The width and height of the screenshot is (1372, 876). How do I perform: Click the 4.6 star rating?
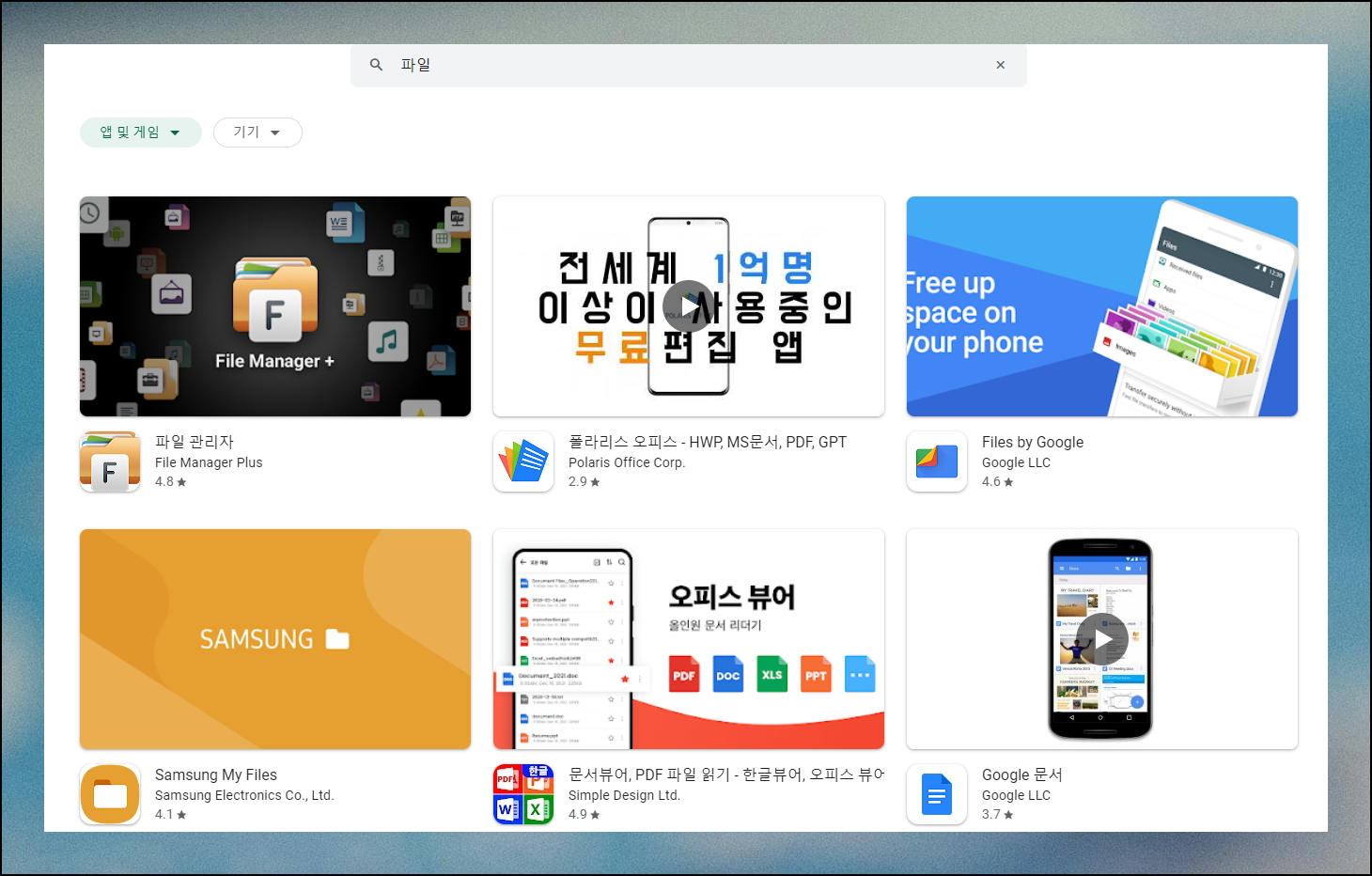click(998, 481)
